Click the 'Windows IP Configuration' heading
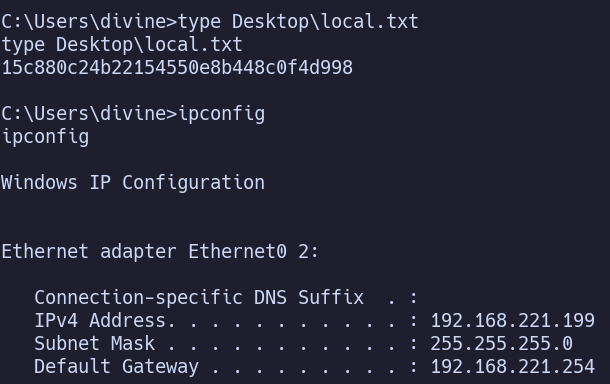 click(x=133, y=182)
